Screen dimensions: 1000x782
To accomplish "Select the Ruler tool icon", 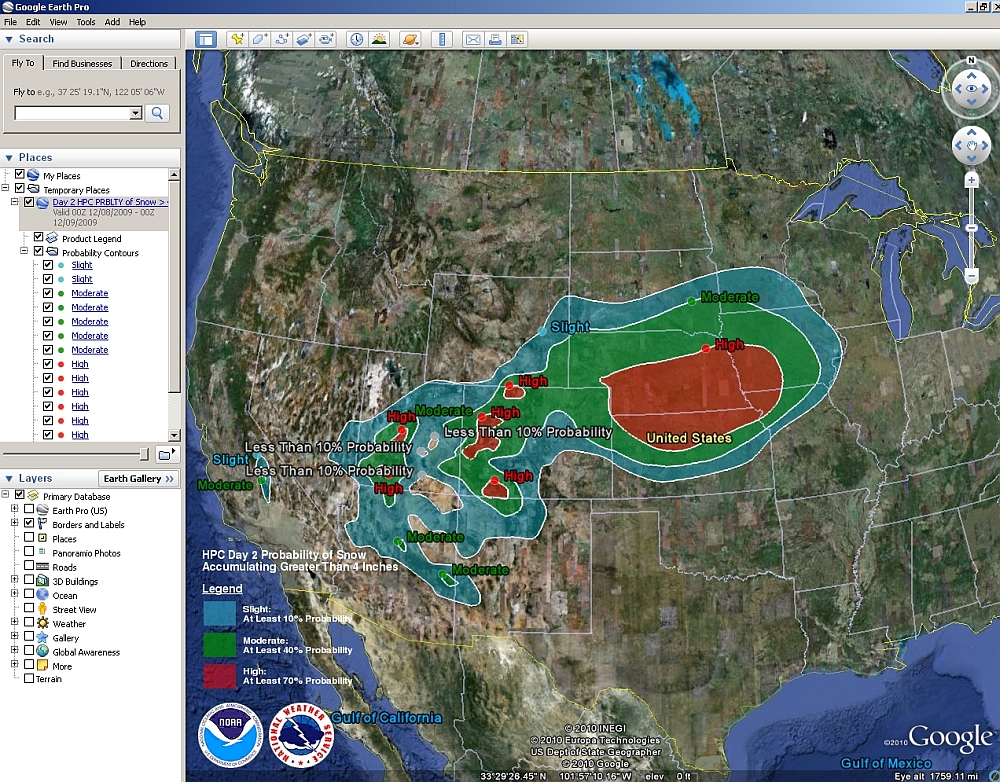I will [x=441, y=40].
